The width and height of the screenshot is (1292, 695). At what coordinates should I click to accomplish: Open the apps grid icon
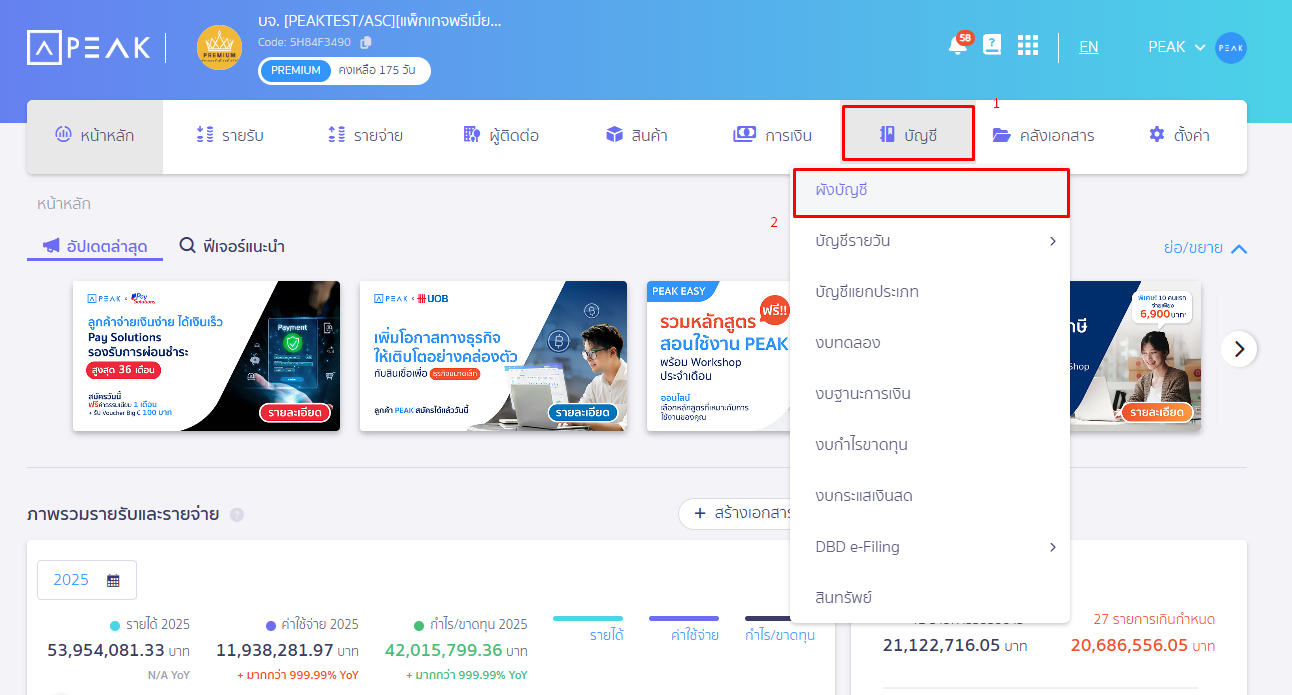(1028, 46)
